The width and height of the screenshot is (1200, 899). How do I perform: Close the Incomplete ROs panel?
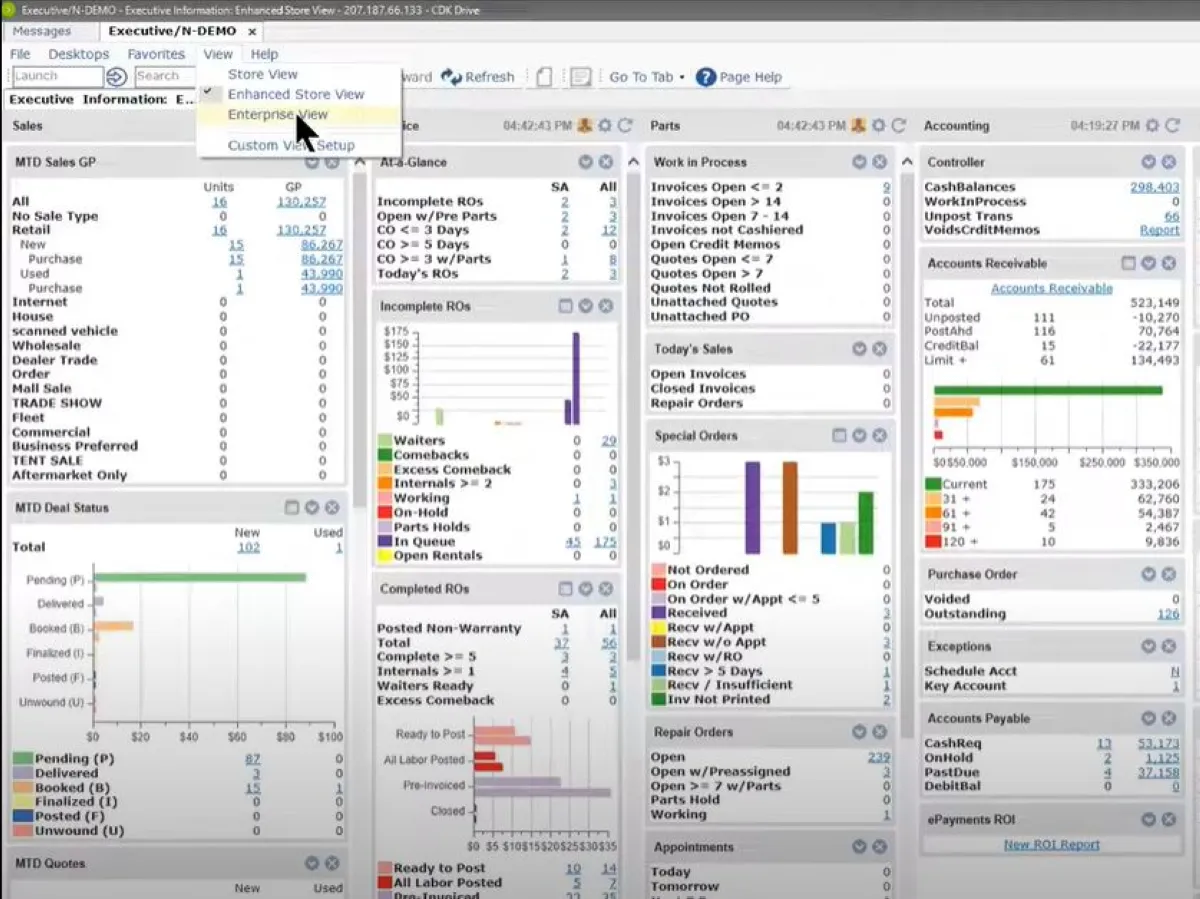[x=606, y=306]
